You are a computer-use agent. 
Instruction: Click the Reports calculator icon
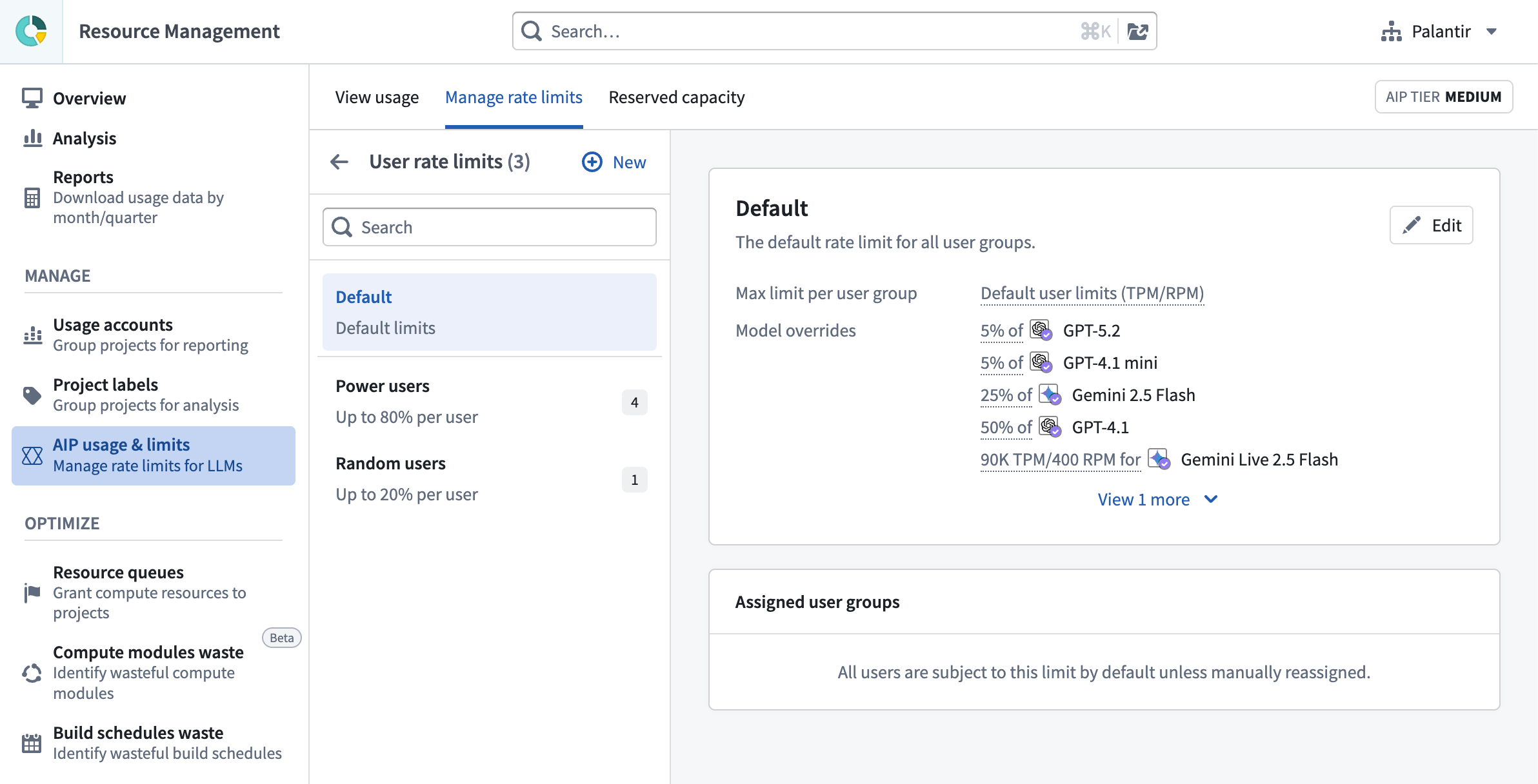pos(32,198)
